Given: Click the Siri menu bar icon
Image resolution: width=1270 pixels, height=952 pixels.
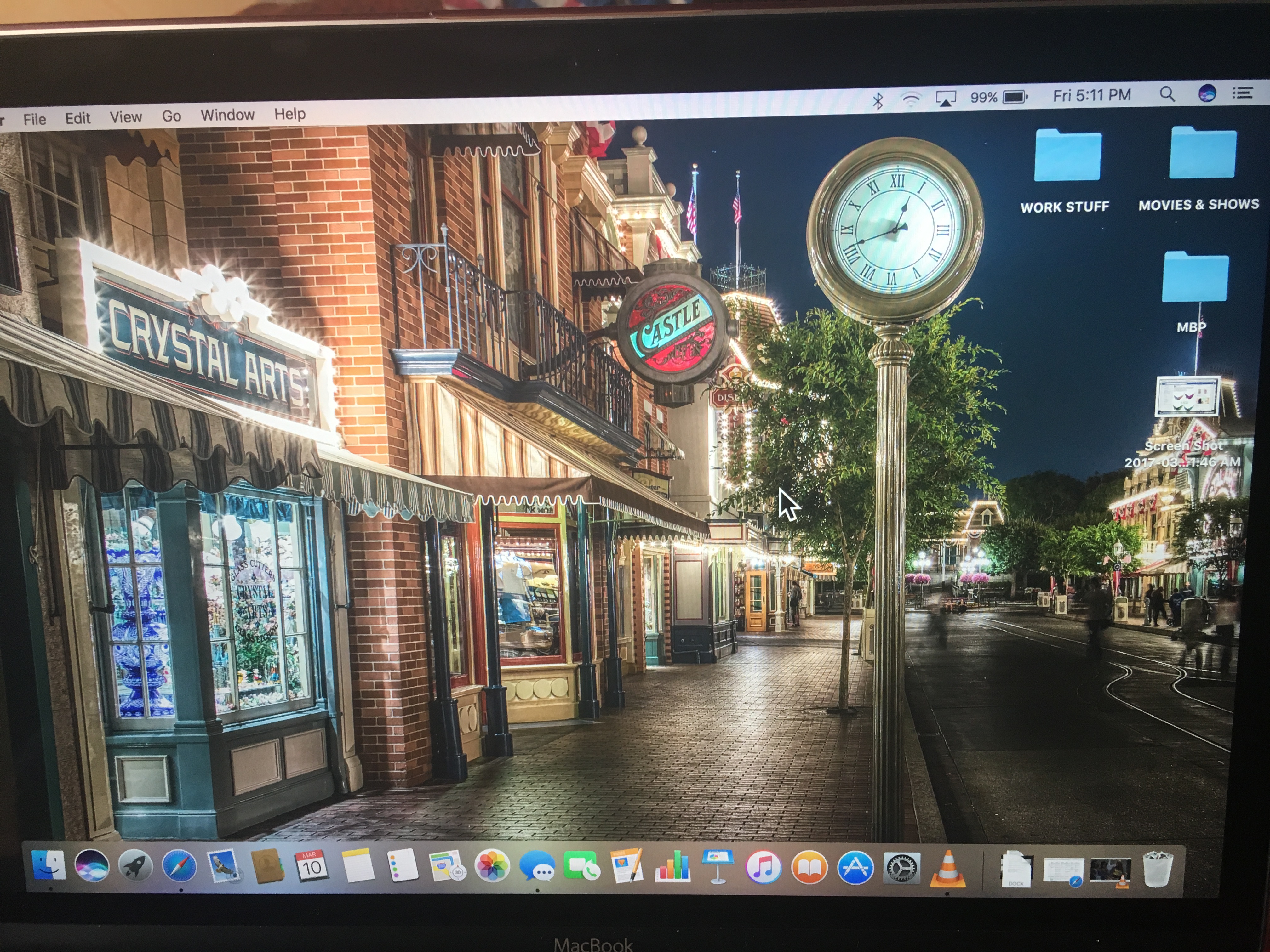Looking at the screenshot, I should tap(1207, 93).
